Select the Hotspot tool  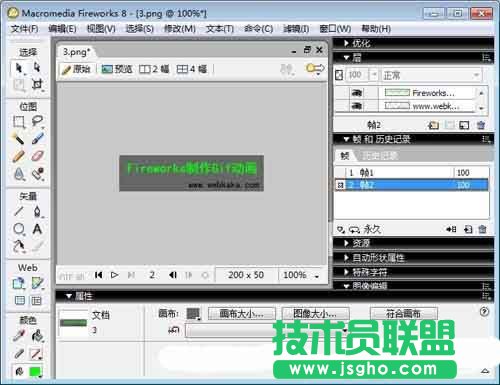point(19,283)
